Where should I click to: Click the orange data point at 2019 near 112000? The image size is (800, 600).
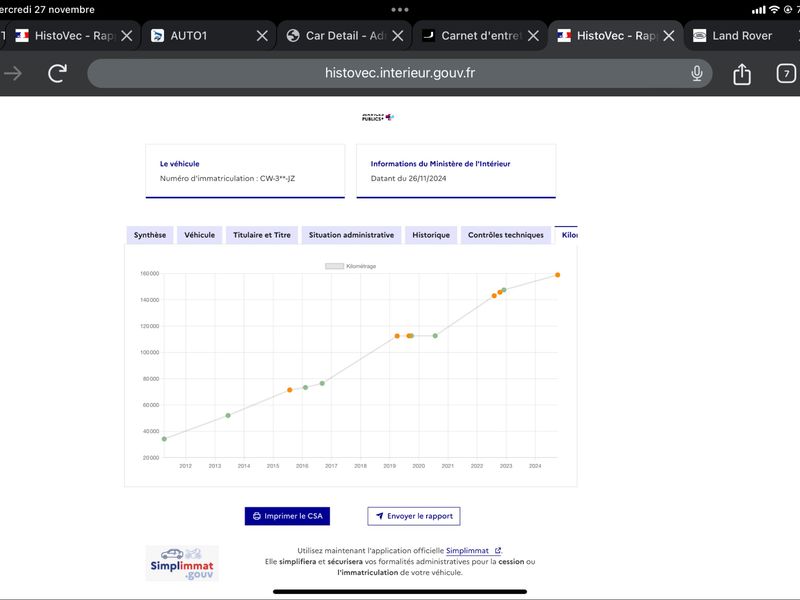397,336
